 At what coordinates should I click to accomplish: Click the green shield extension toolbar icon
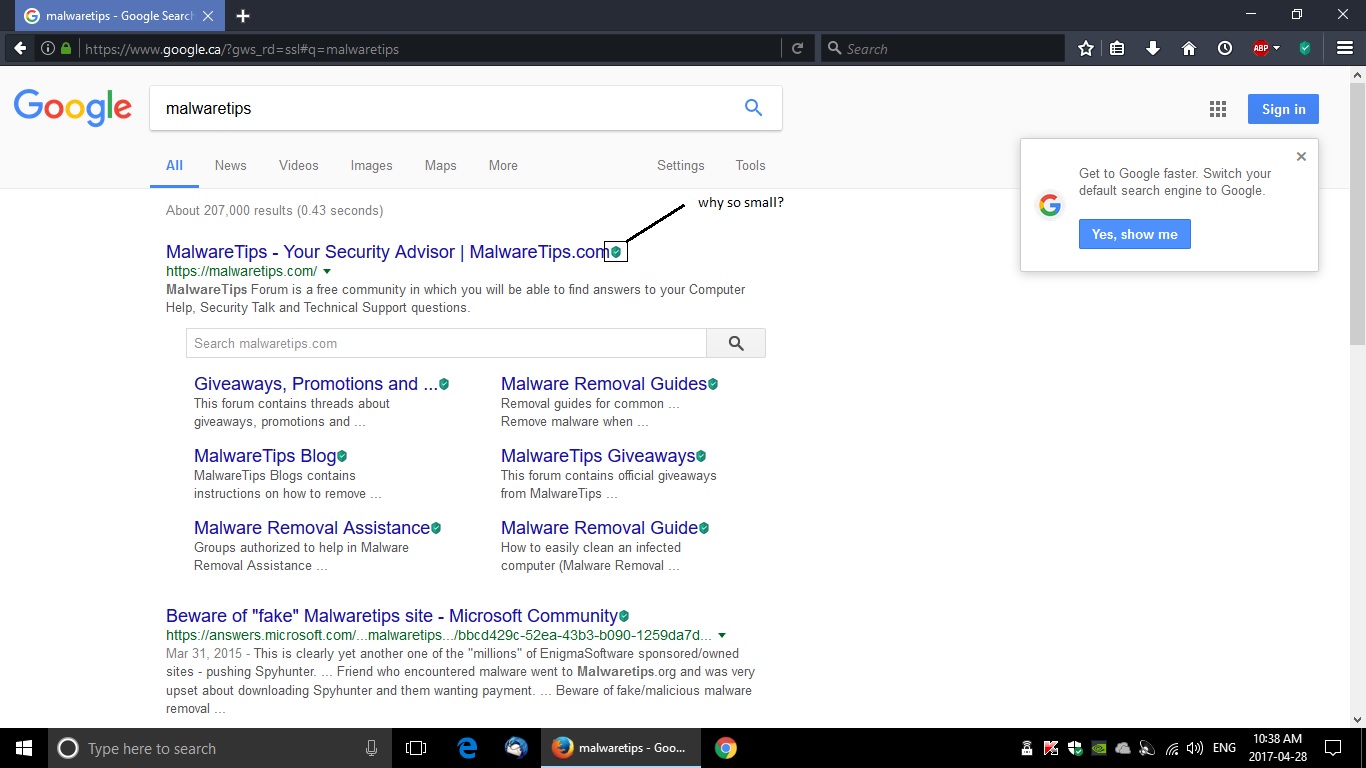[x=1305, y=48]
